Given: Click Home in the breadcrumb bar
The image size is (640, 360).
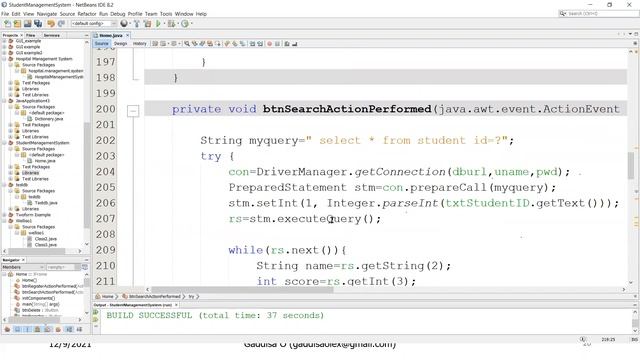Looking at the screenshot, I should (x=108, y=296).
